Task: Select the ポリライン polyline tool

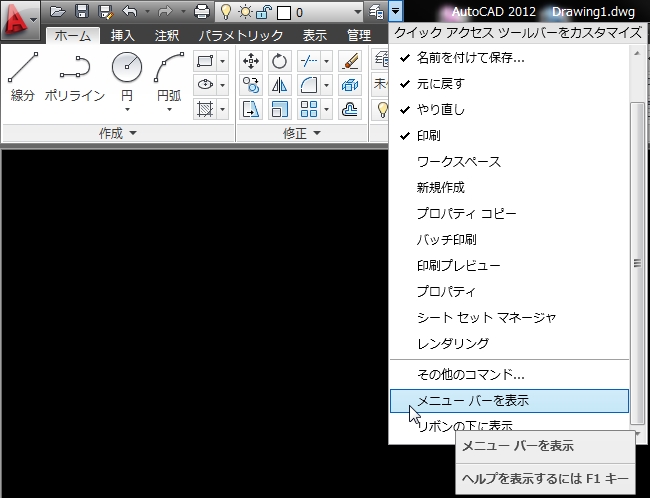Action: (x=75, y=77)
